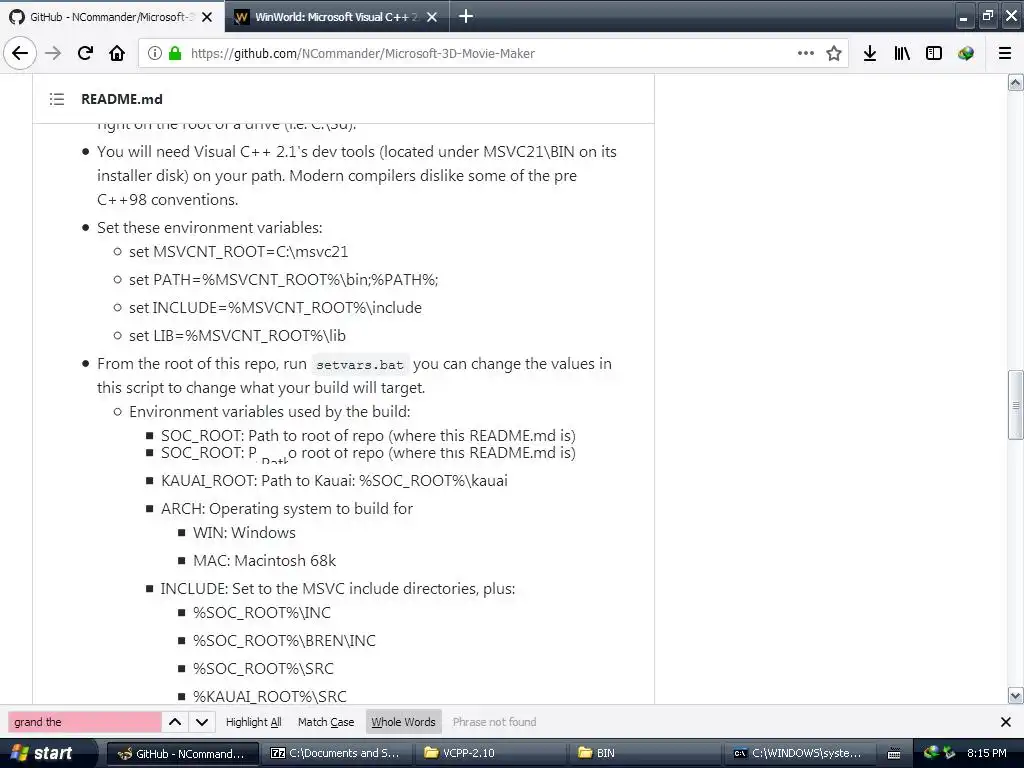
Task: Click the find bar text field
Action: (84, 722)
